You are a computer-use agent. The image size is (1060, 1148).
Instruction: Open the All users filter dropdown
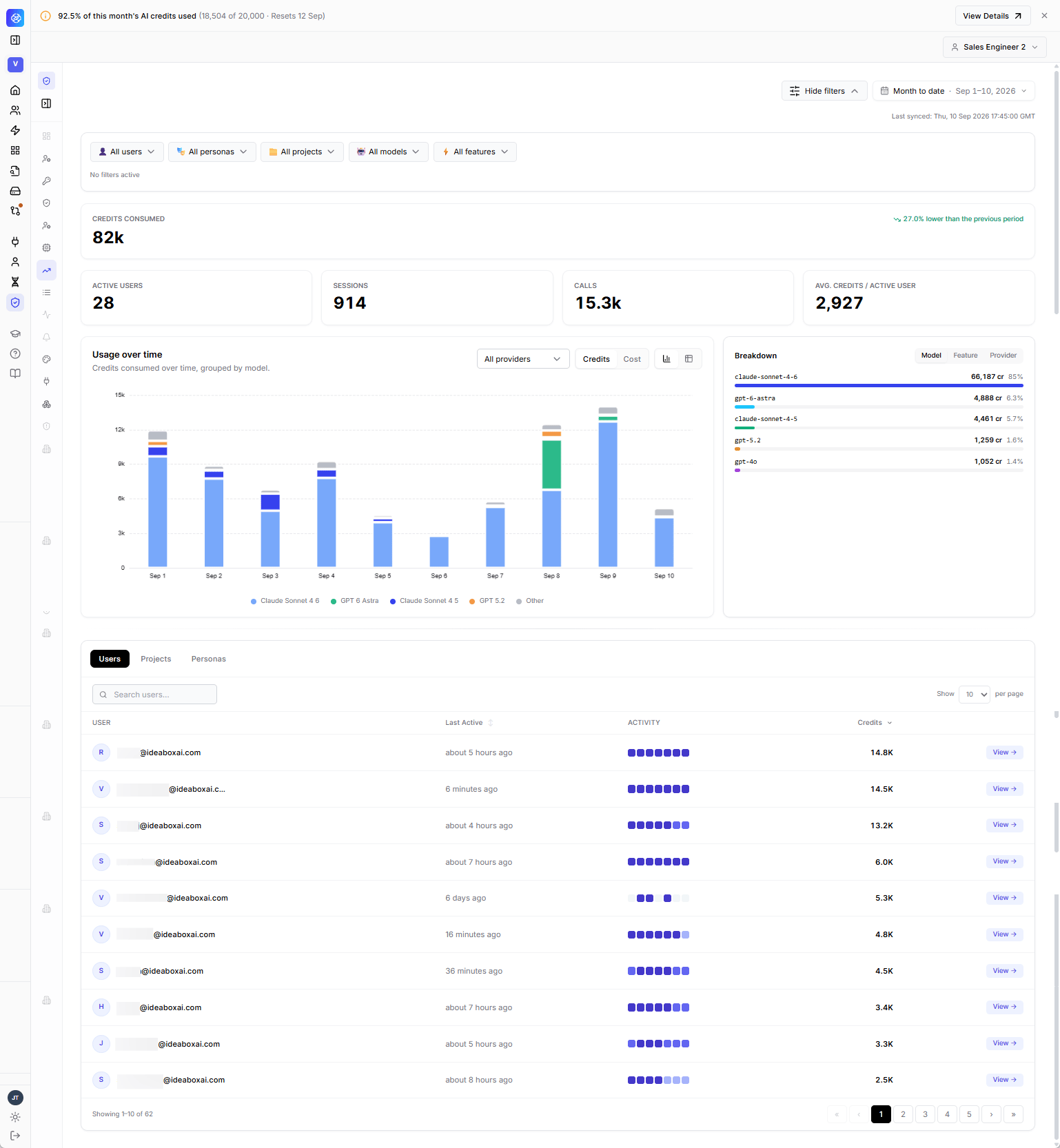(x=127, y=152)
